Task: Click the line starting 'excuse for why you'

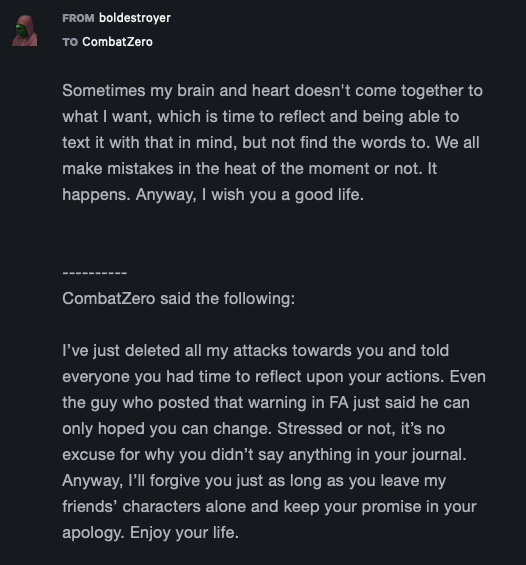Action: (x=264, y=455)
